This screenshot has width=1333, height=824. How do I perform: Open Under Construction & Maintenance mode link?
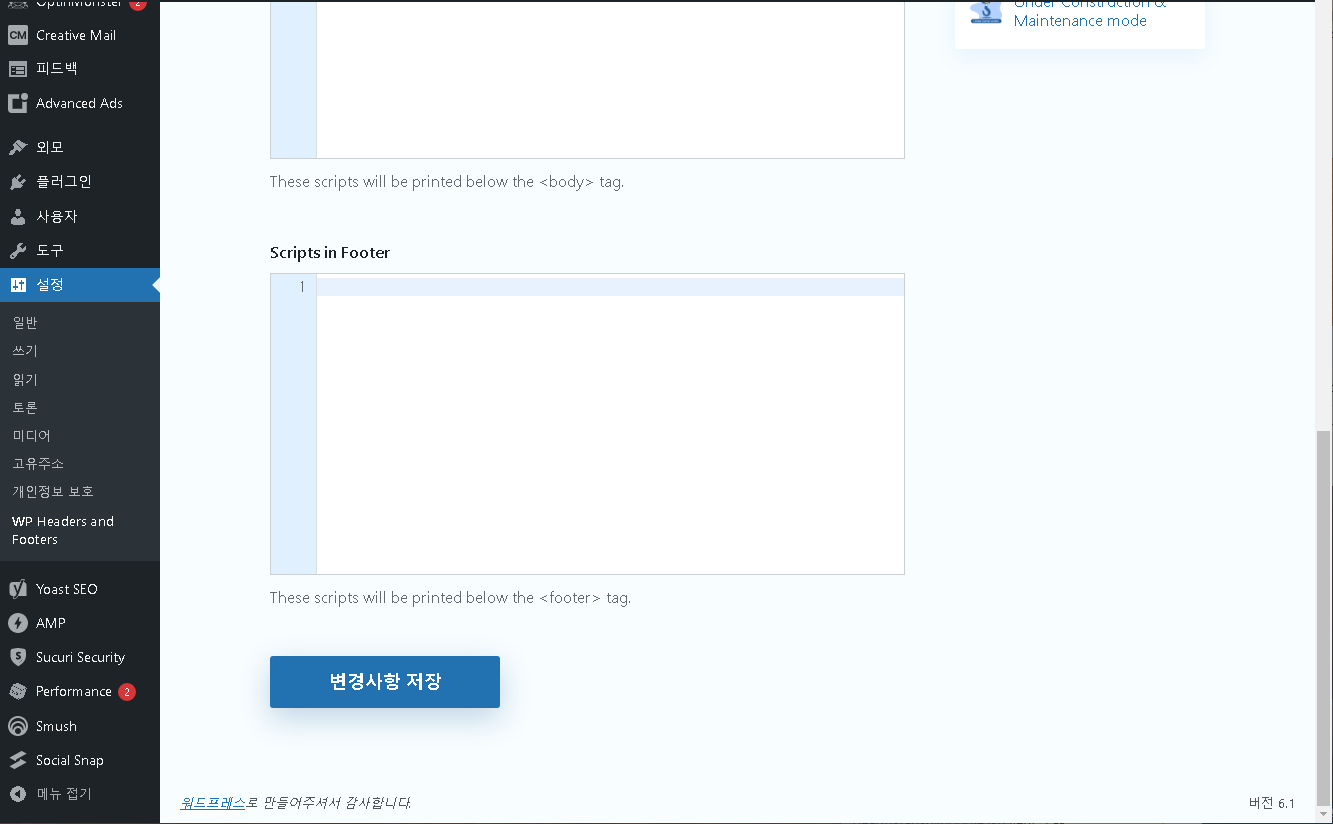click(x=1090, y=12)
